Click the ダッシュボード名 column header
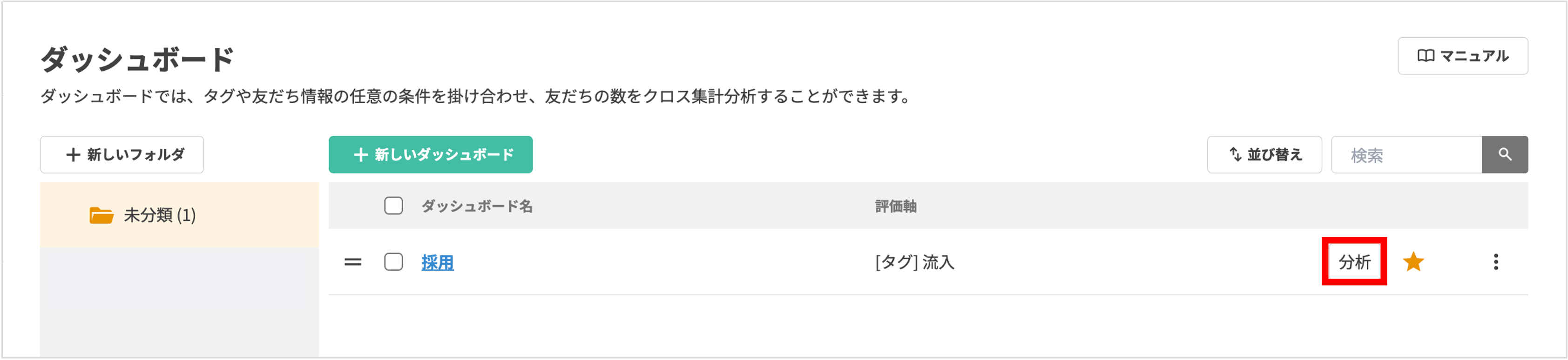Screen dimensions: 1568x360 click(x=477, y=206)
